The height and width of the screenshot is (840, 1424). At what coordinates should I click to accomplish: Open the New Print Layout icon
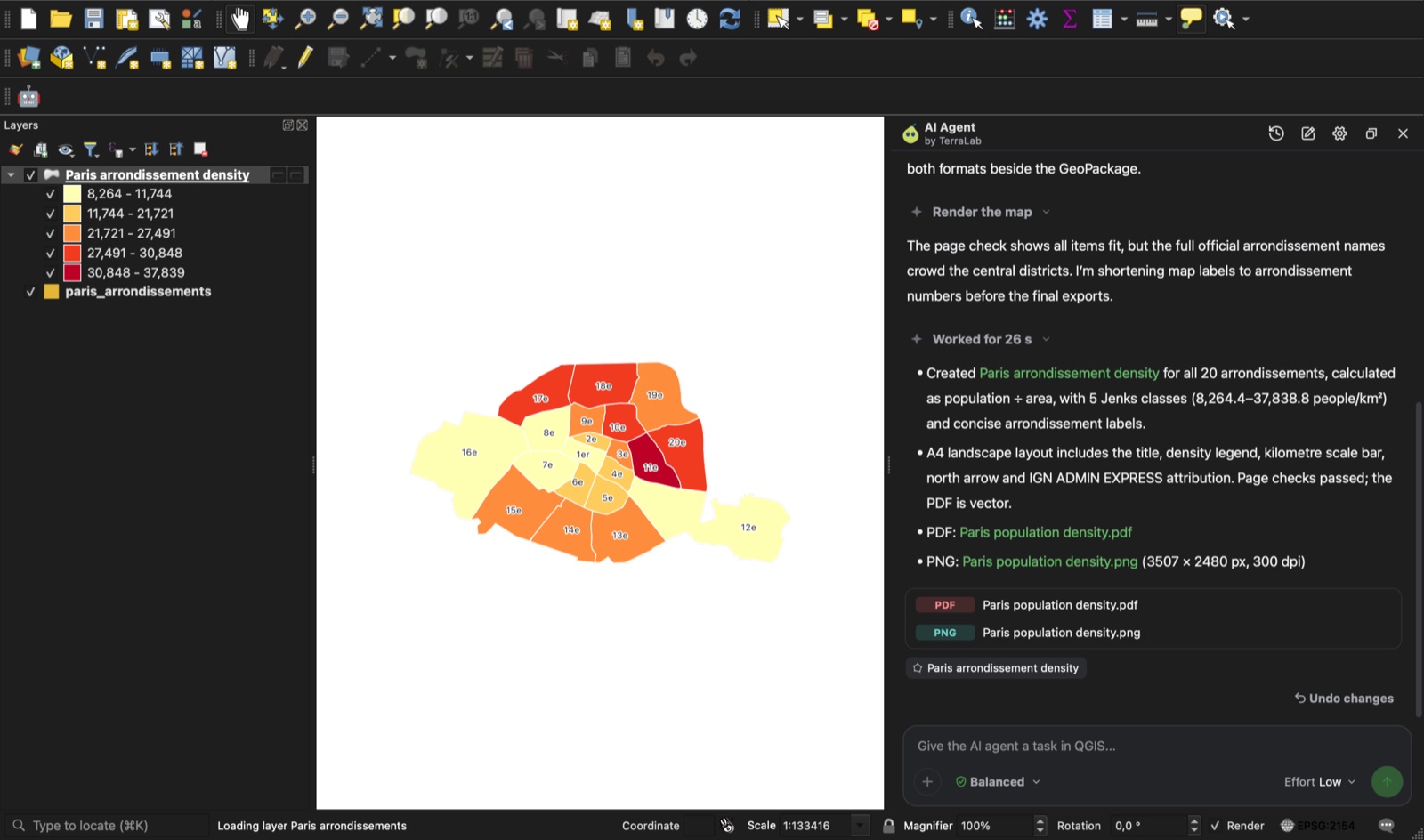[126, 19]
